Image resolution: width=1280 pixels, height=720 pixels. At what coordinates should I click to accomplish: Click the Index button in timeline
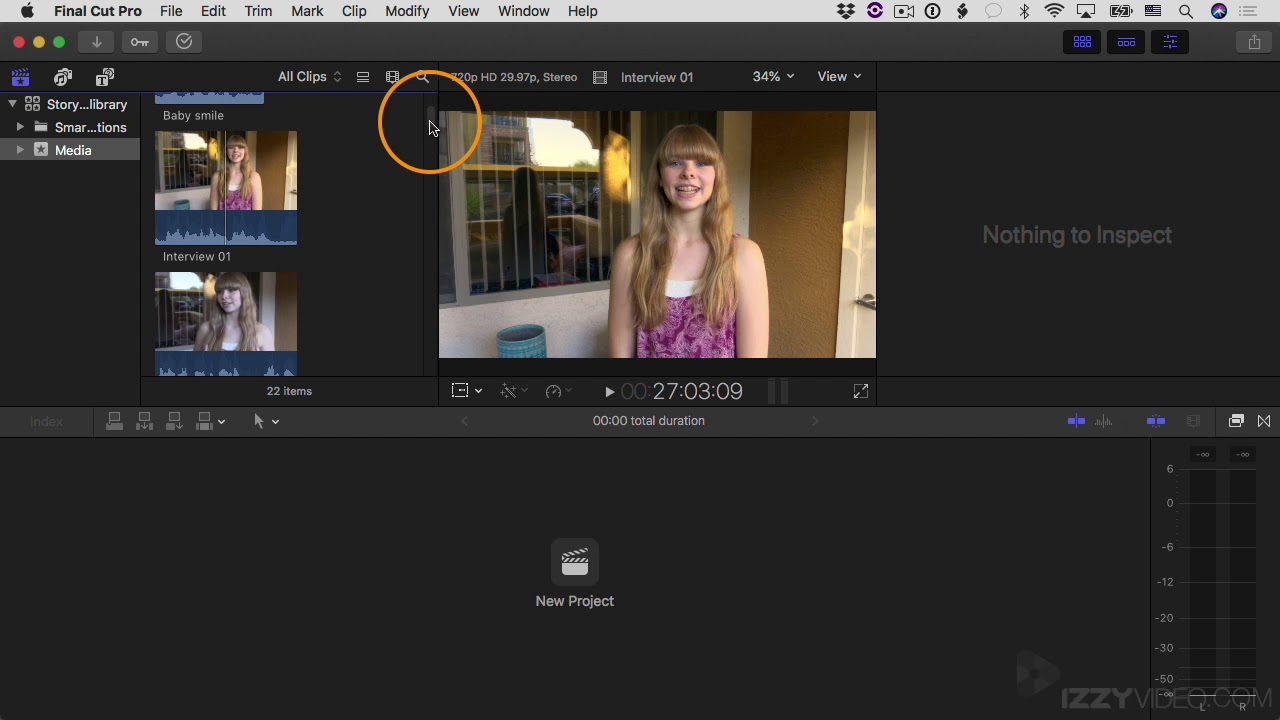[x=46, y=422]
